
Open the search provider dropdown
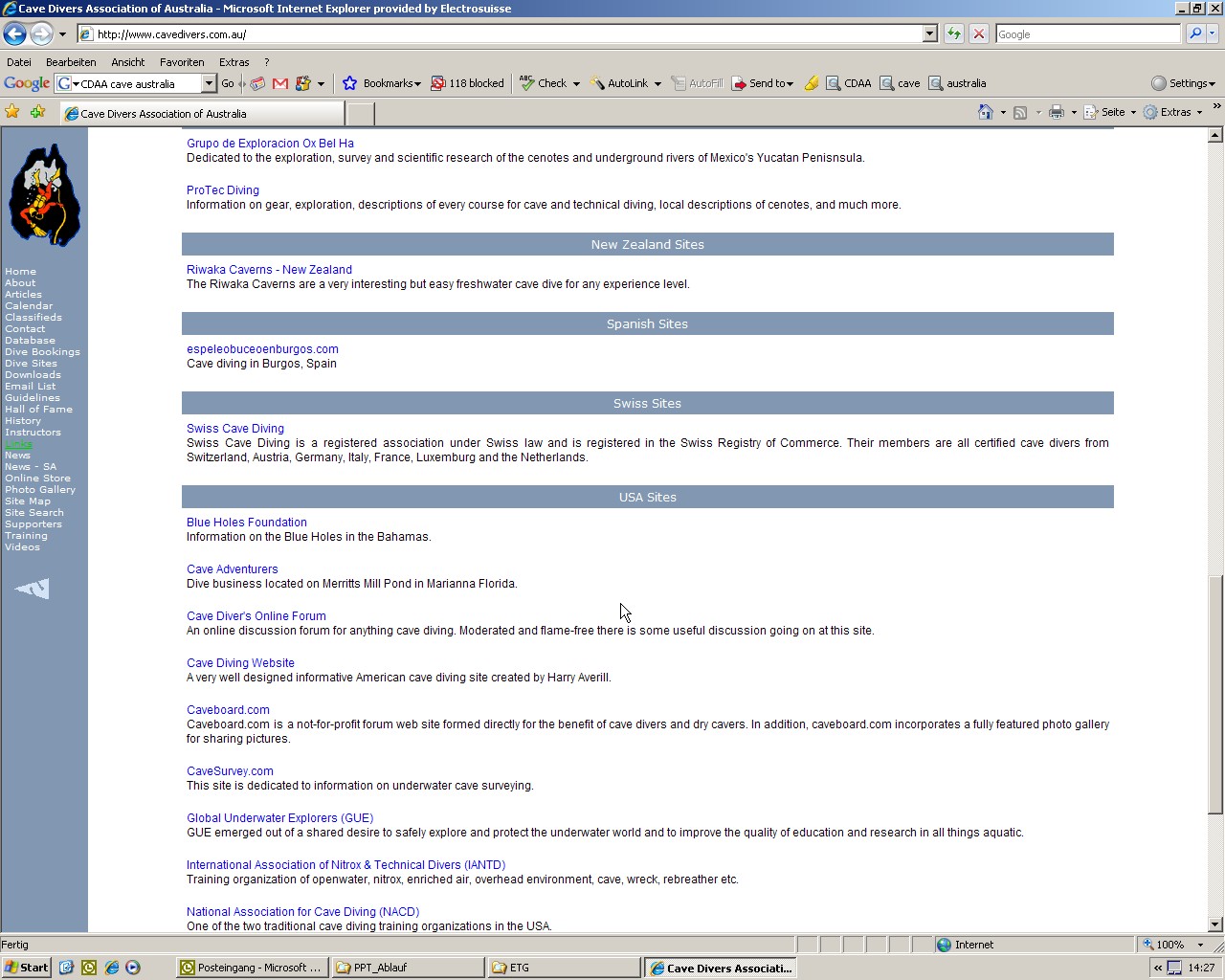coord(1213,33)
